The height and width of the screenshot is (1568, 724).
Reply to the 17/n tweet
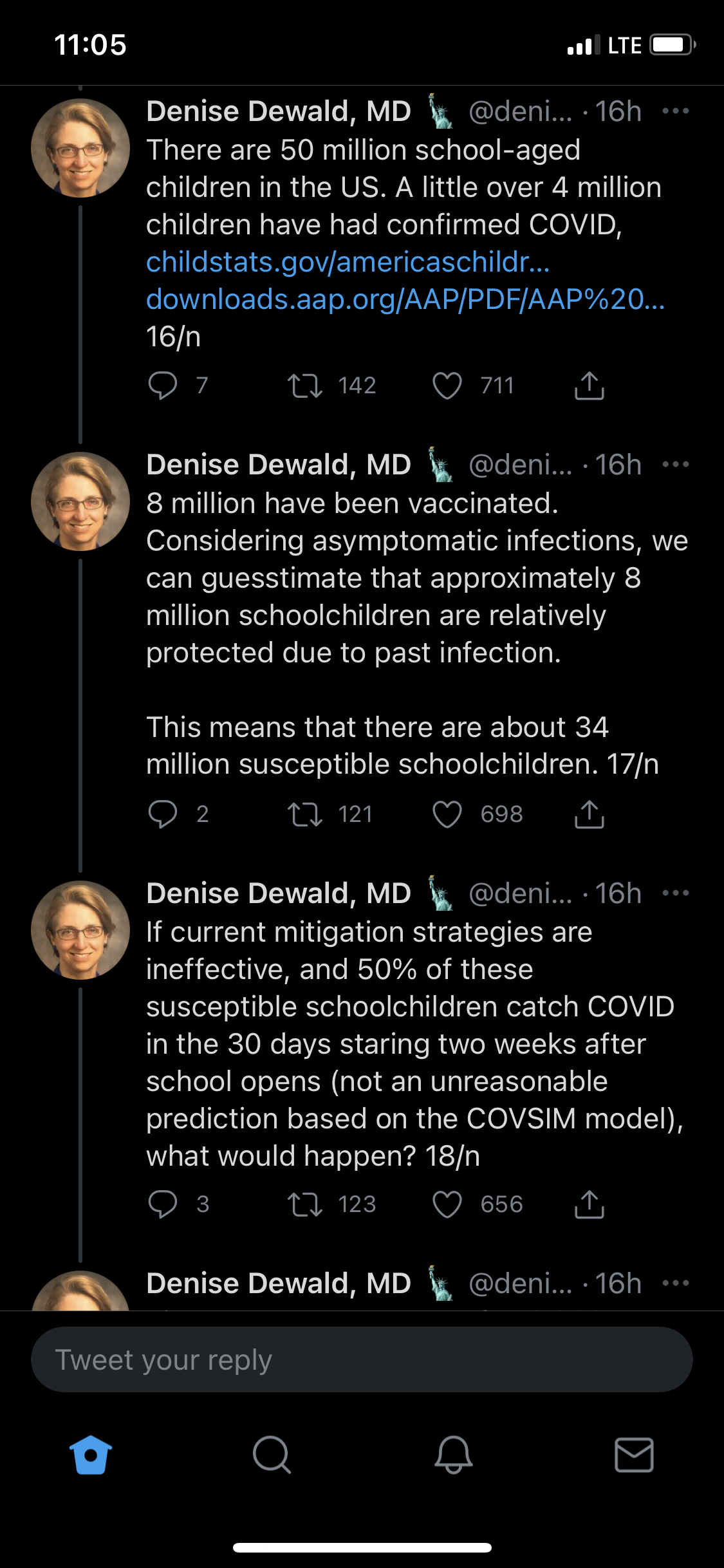[163, 814]
